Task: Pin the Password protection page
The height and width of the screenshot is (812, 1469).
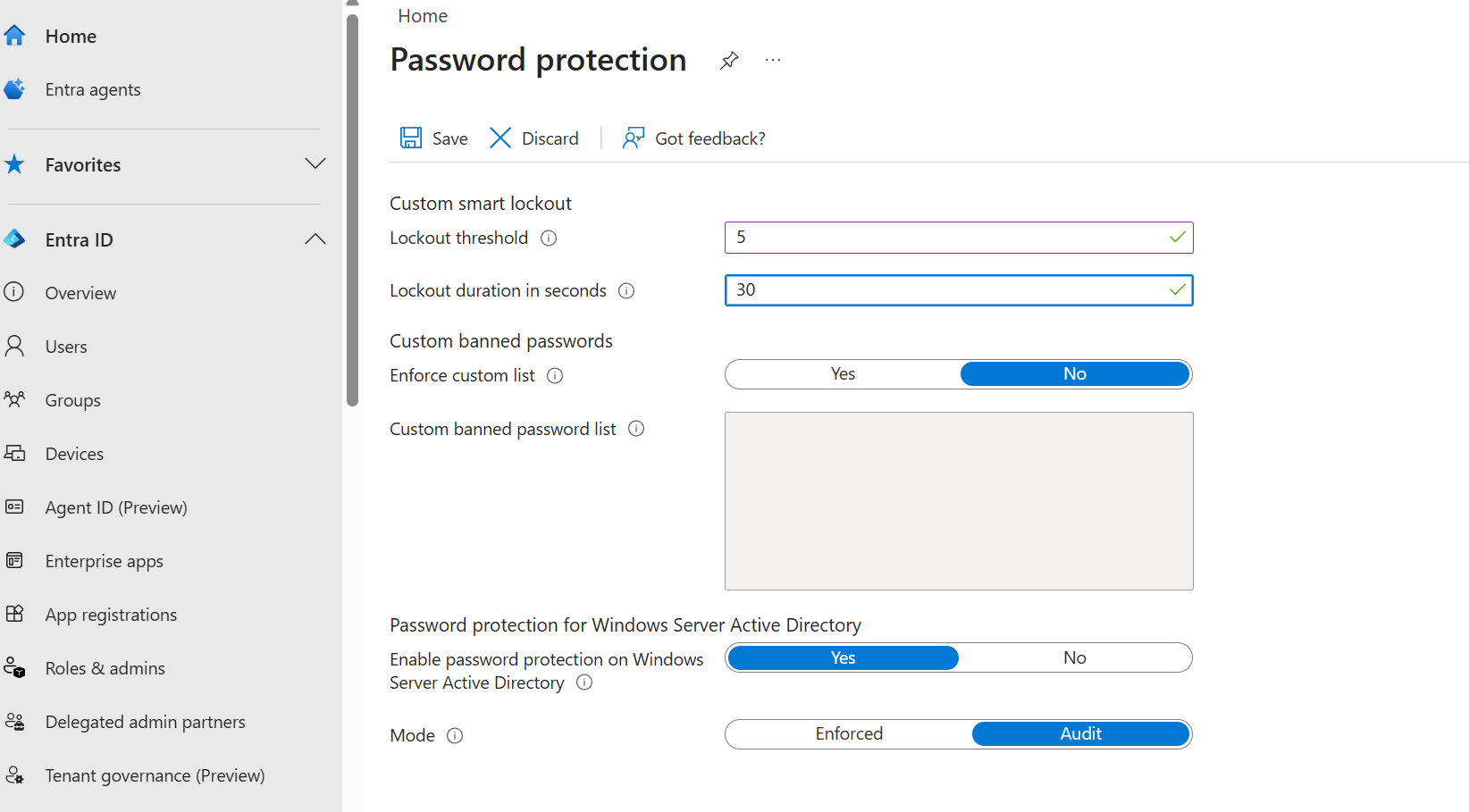Action: coord(729,61)
